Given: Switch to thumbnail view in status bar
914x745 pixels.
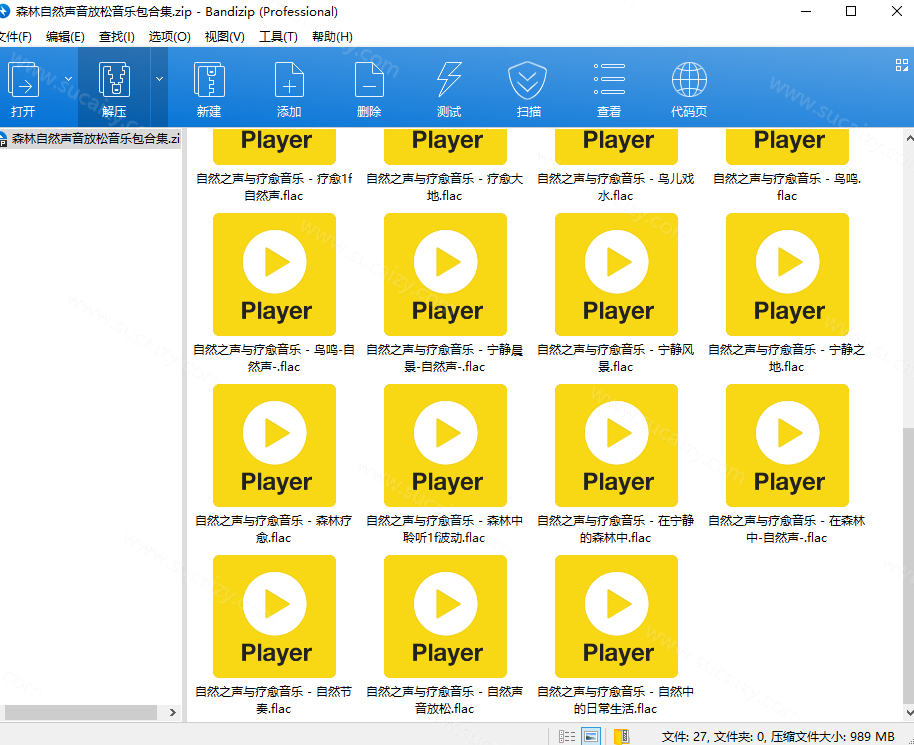Looking at the screenshot, I should (x=590, y=736).
